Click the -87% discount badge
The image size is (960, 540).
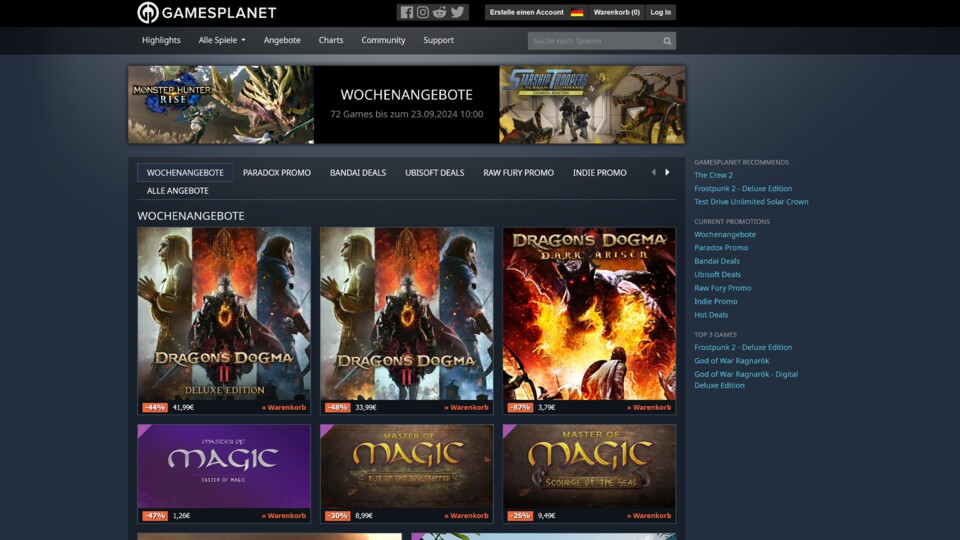tap(520, 407)
